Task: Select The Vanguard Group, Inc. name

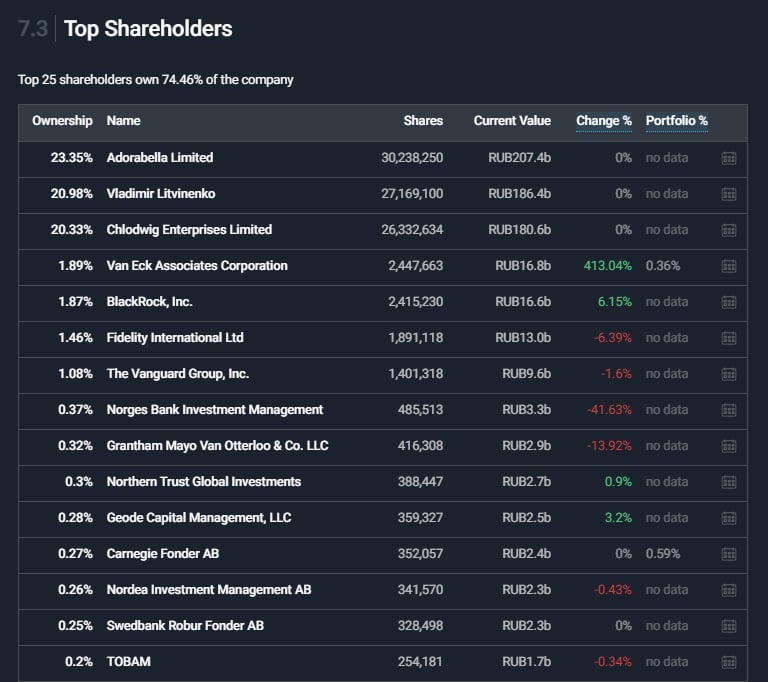Action: coord(178,374)
